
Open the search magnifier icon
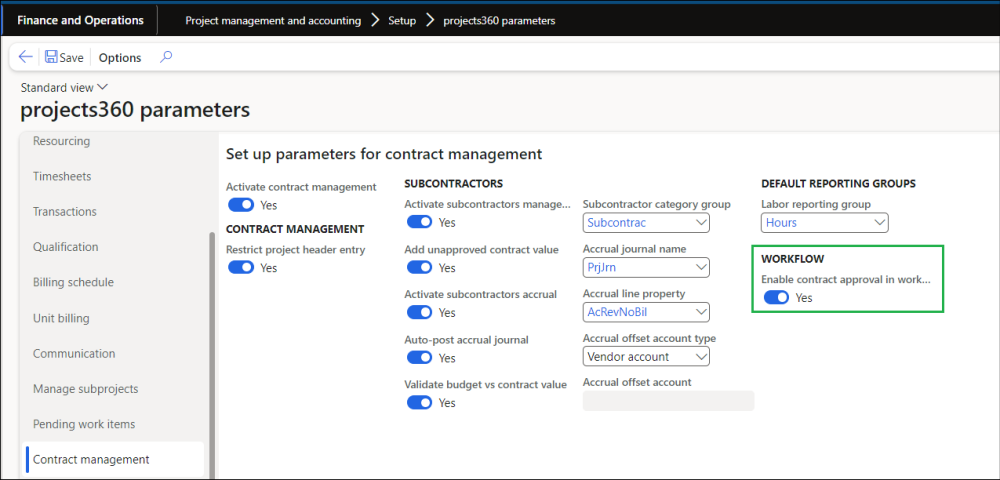pyautogui.click(x=166, y=57)
